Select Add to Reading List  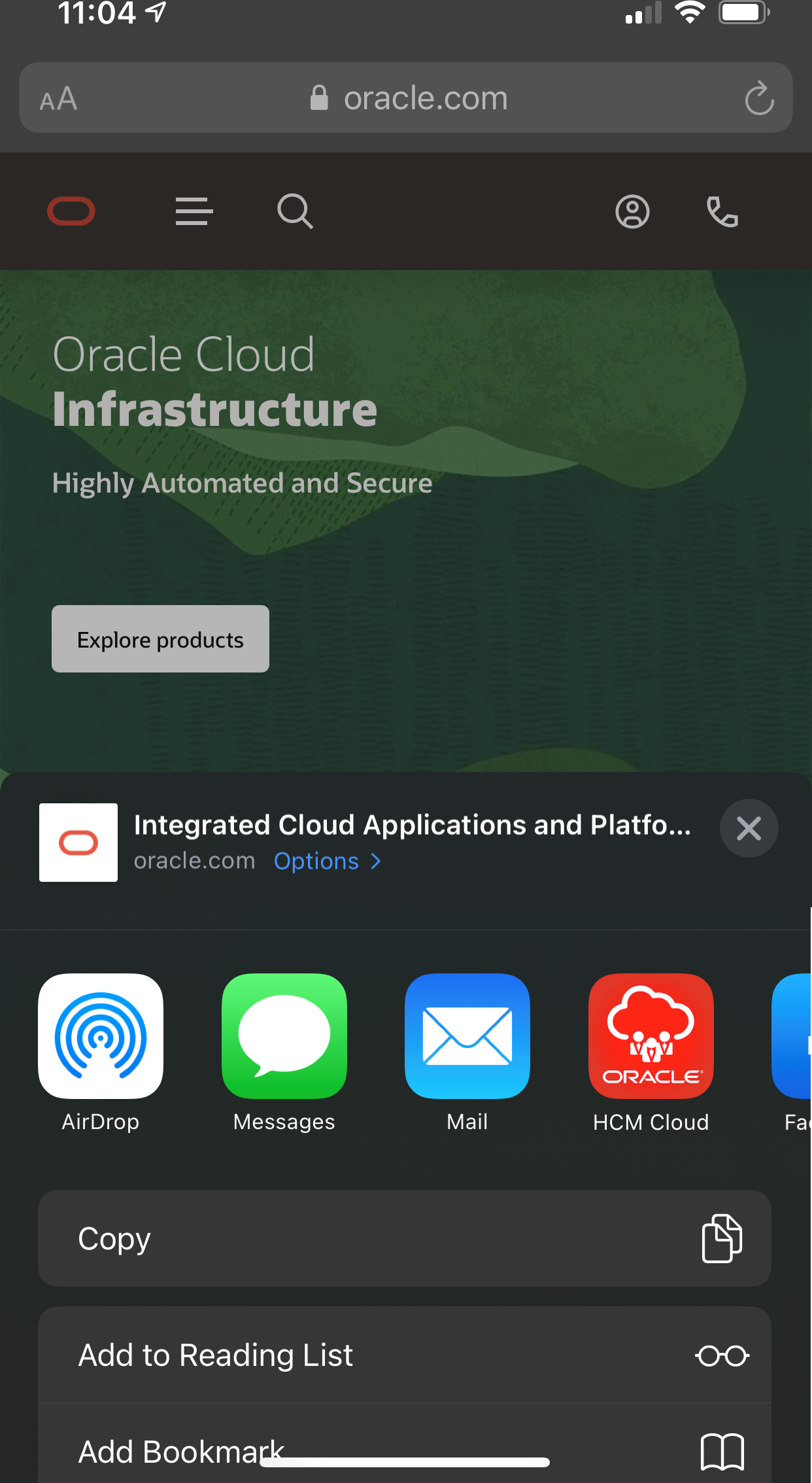[x=405, y=1355]
